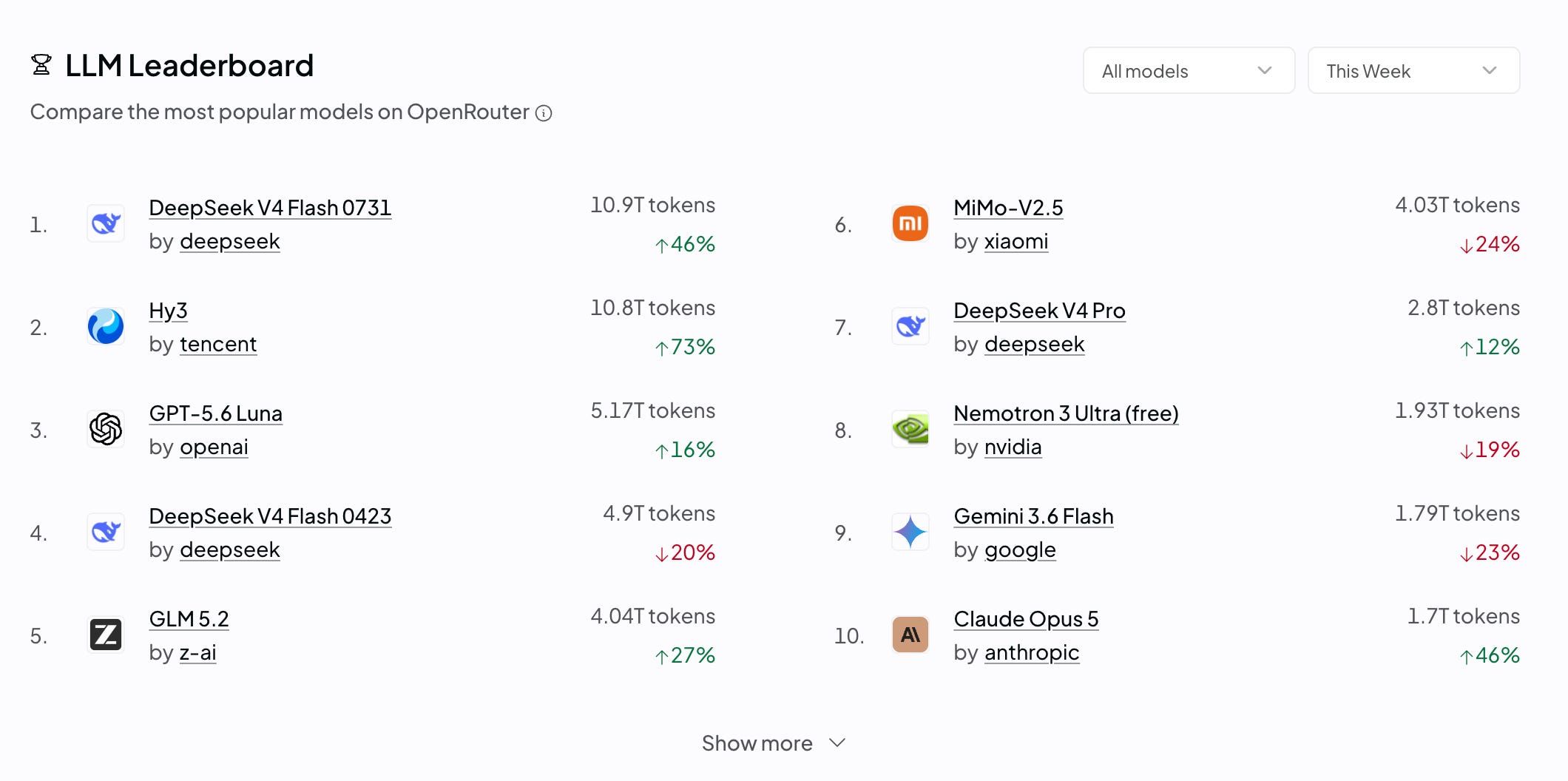Viewport: 1568px width, 781px height.
Task: Visit the tencent author link
Action: 218,345
